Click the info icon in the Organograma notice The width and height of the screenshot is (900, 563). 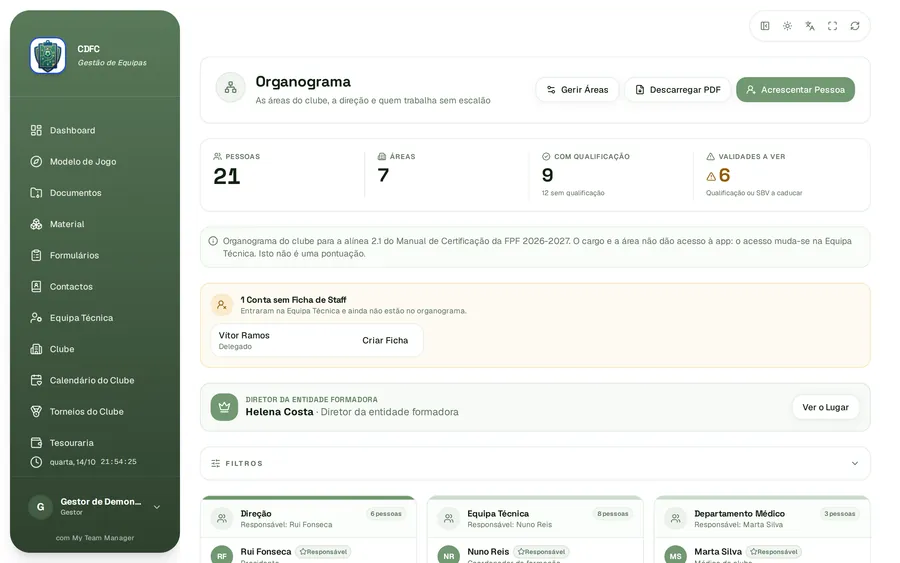tap(213, 241)
